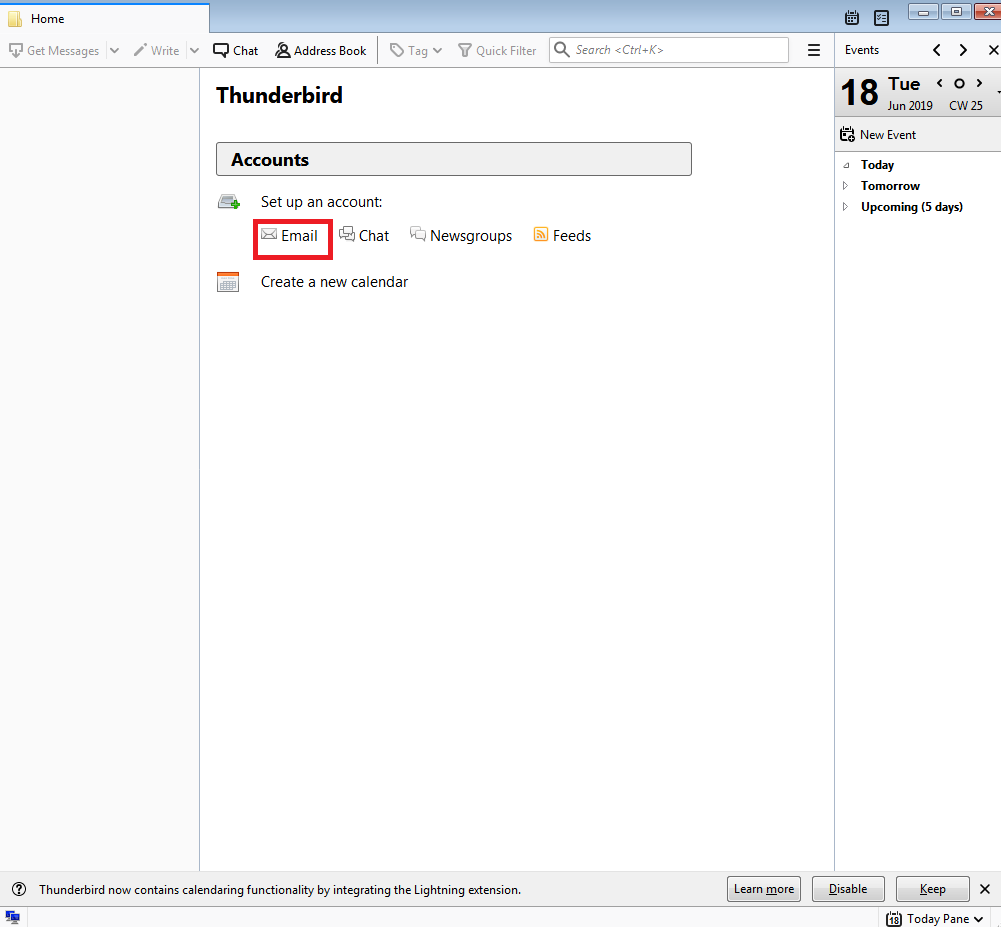Open the Tag dropdown
Image resolution: width=1001 pixels, height=927 pixels.
point(416,50)
